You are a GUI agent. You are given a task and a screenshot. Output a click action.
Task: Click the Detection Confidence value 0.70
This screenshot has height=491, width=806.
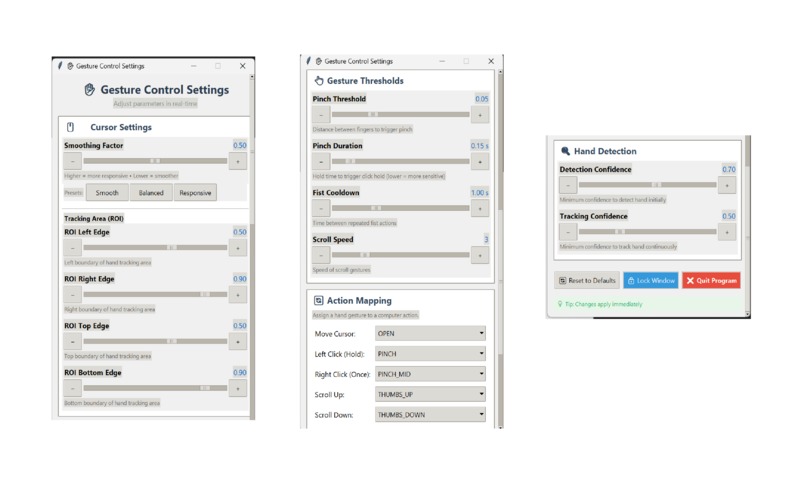tap(729, 169)
